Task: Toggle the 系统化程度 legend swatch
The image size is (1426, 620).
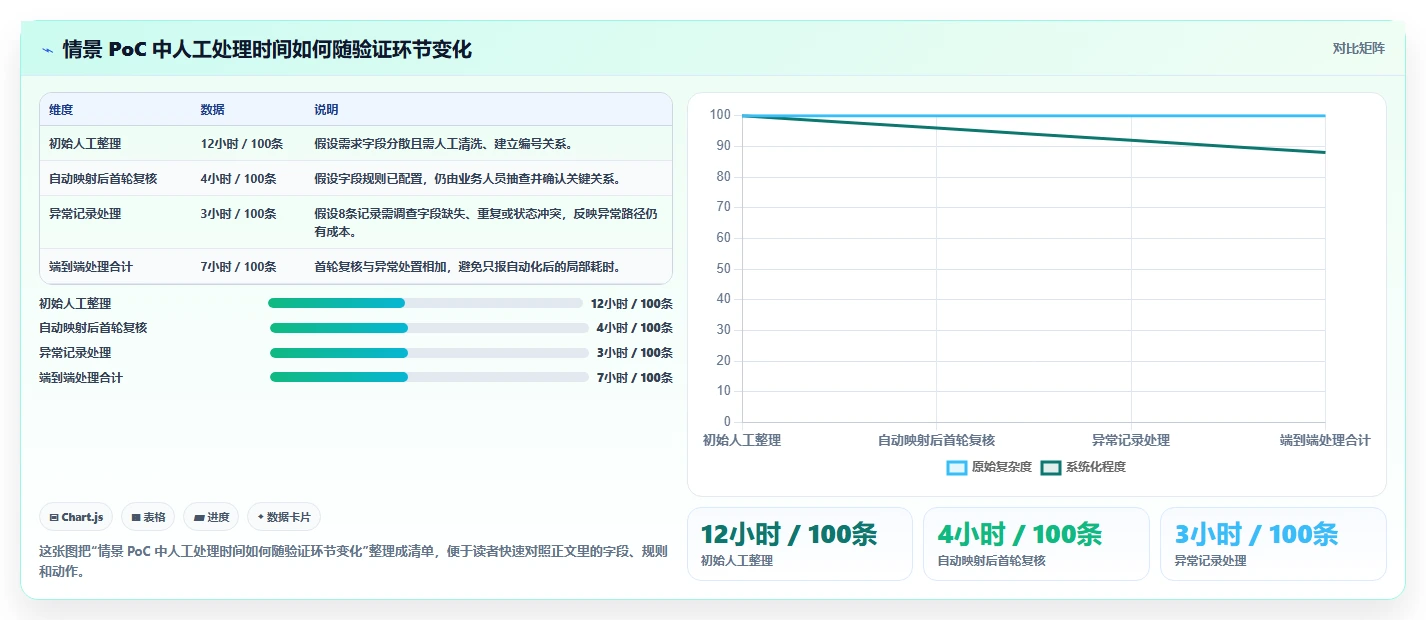Action: pos(1051,467)
